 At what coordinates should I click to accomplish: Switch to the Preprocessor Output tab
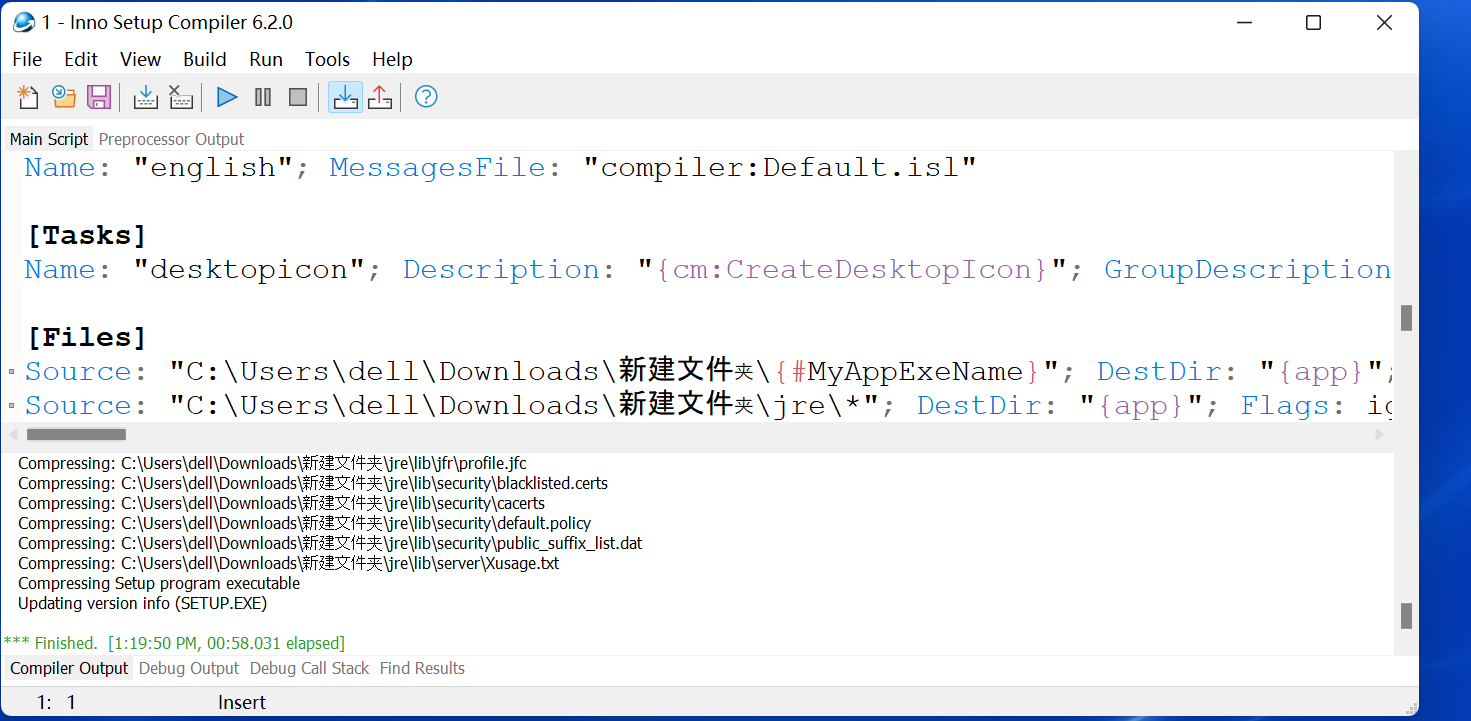pyautogui.click(x=171, y=139)
